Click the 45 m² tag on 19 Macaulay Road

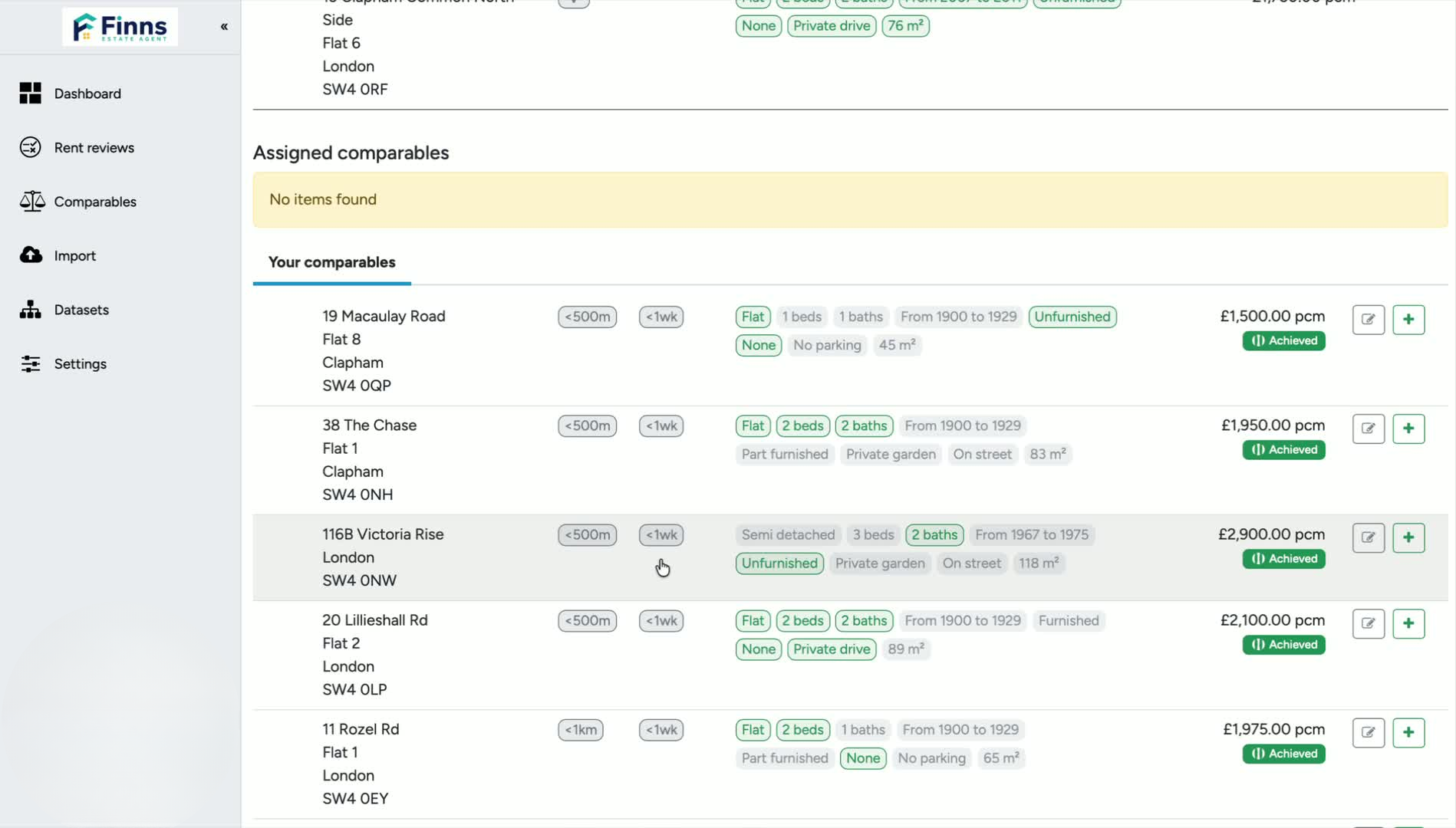click(x=897, y=345)
